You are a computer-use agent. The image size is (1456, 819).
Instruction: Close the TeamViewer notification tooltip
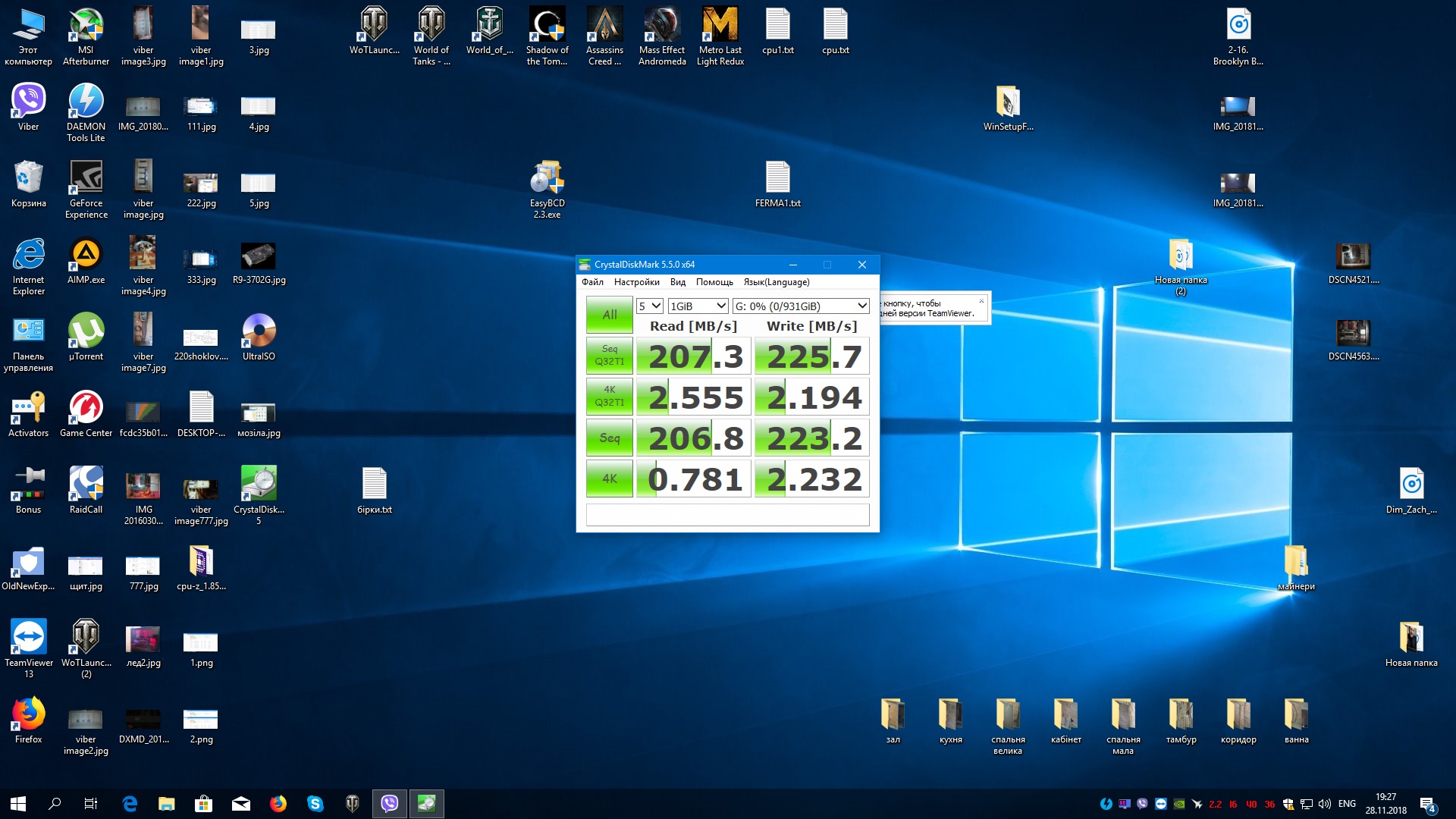pos(981,301)
